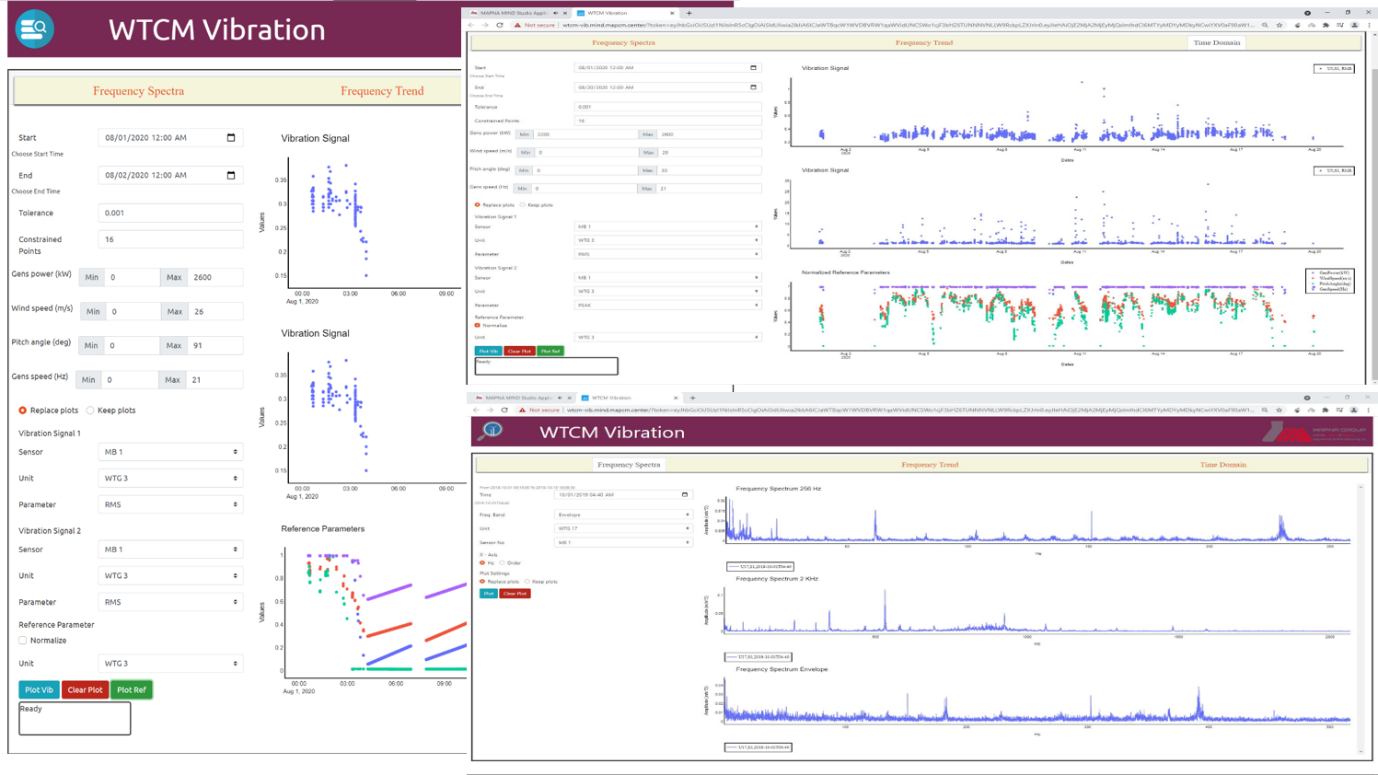Switch to Frequency Trend tab in left panel
The width and height of the screenshot is (1378, 775).
[382, 91]
